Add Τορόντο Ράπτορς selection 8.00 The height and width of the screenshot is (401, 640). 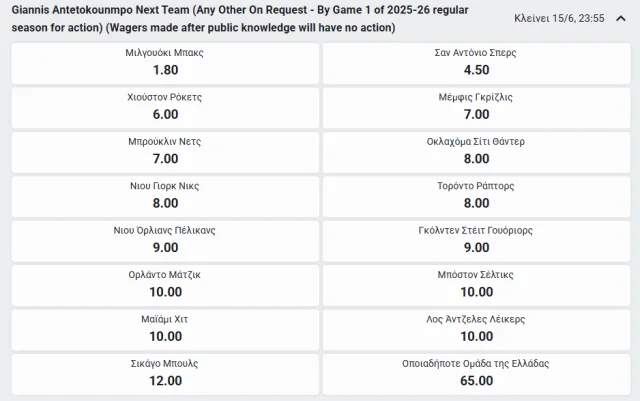476,197
